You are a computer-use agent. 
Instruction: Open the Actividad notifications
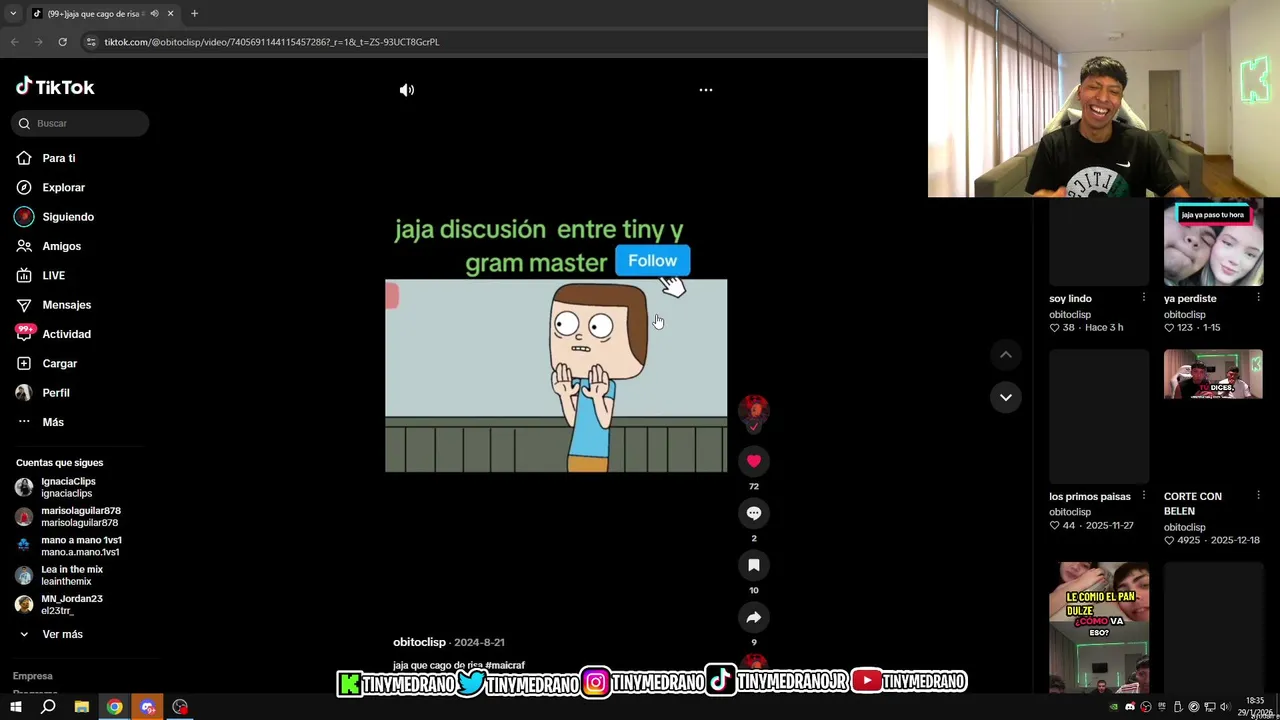(x=54, y=334)
